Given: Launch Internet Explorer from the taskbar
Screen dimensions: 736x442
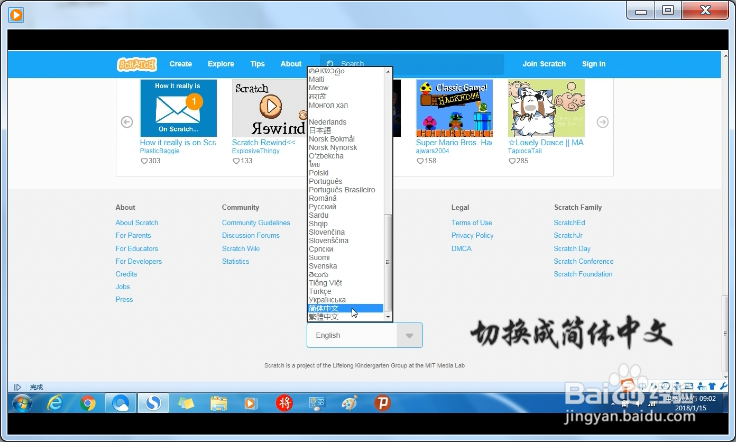Looking at the screenshot, I should (x=55, y=403).
